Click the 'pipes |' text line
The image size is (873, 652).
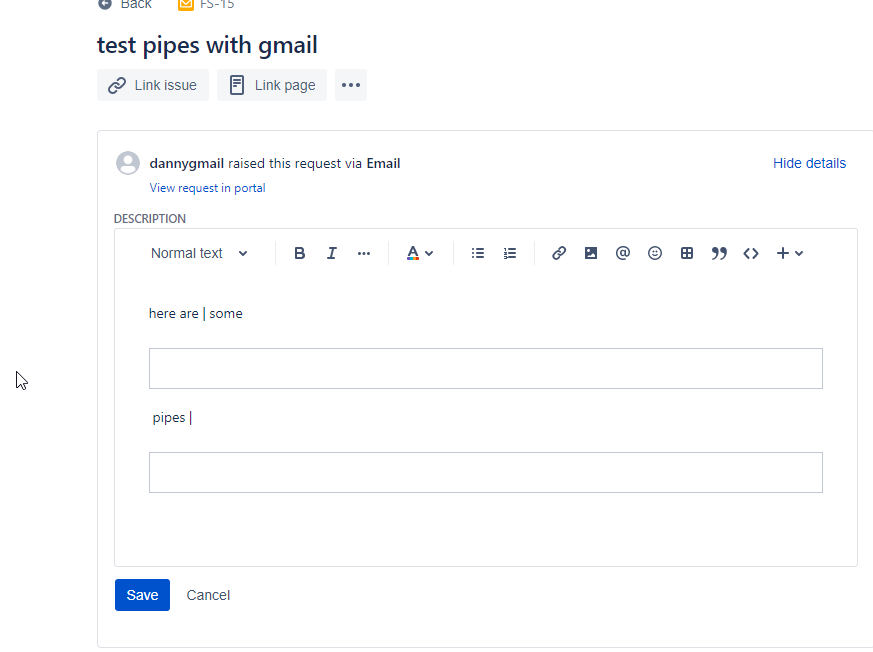click(x=172, y=418)
